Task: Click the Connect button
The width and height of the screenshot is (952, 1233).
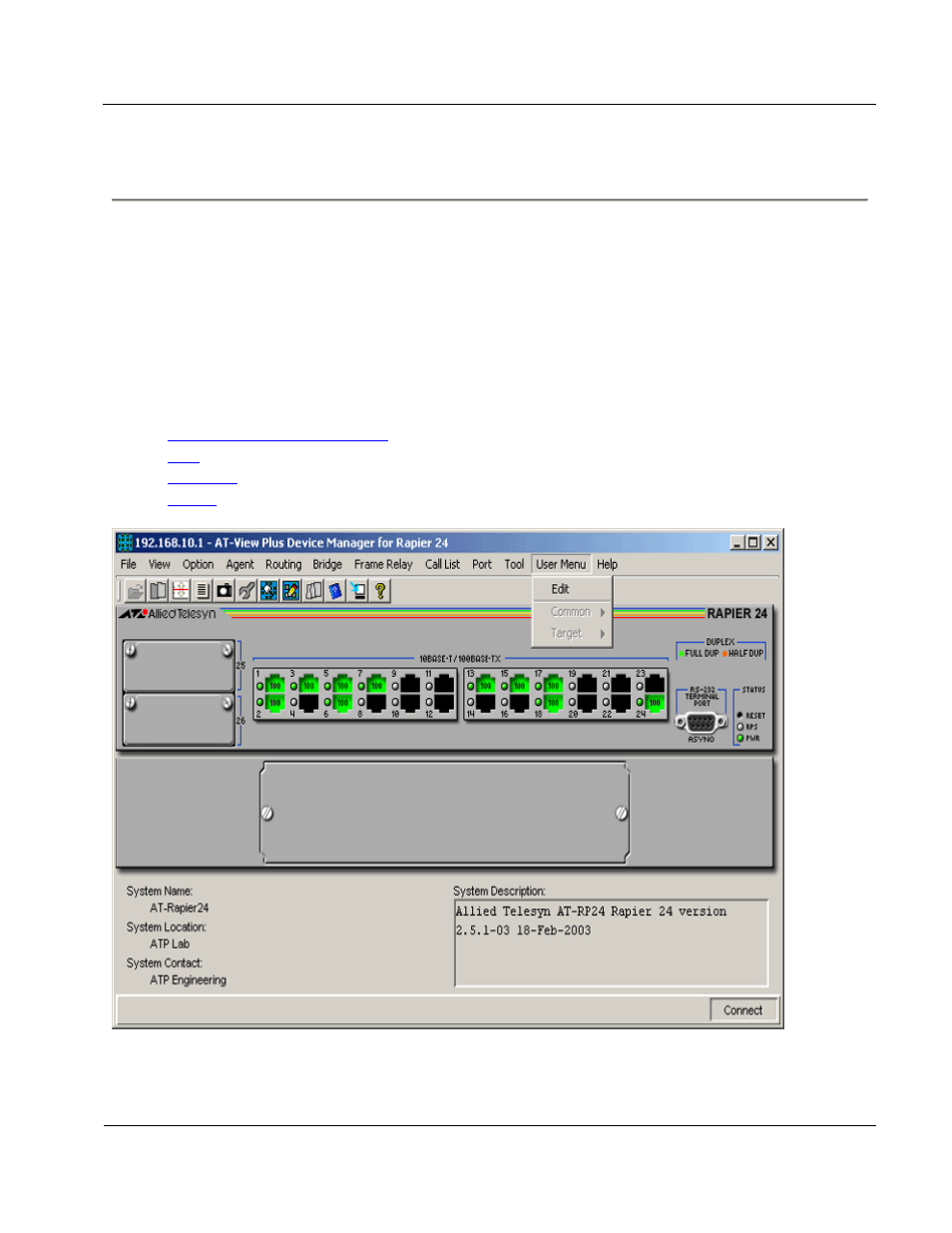Action: click(x=743, y=1010)
